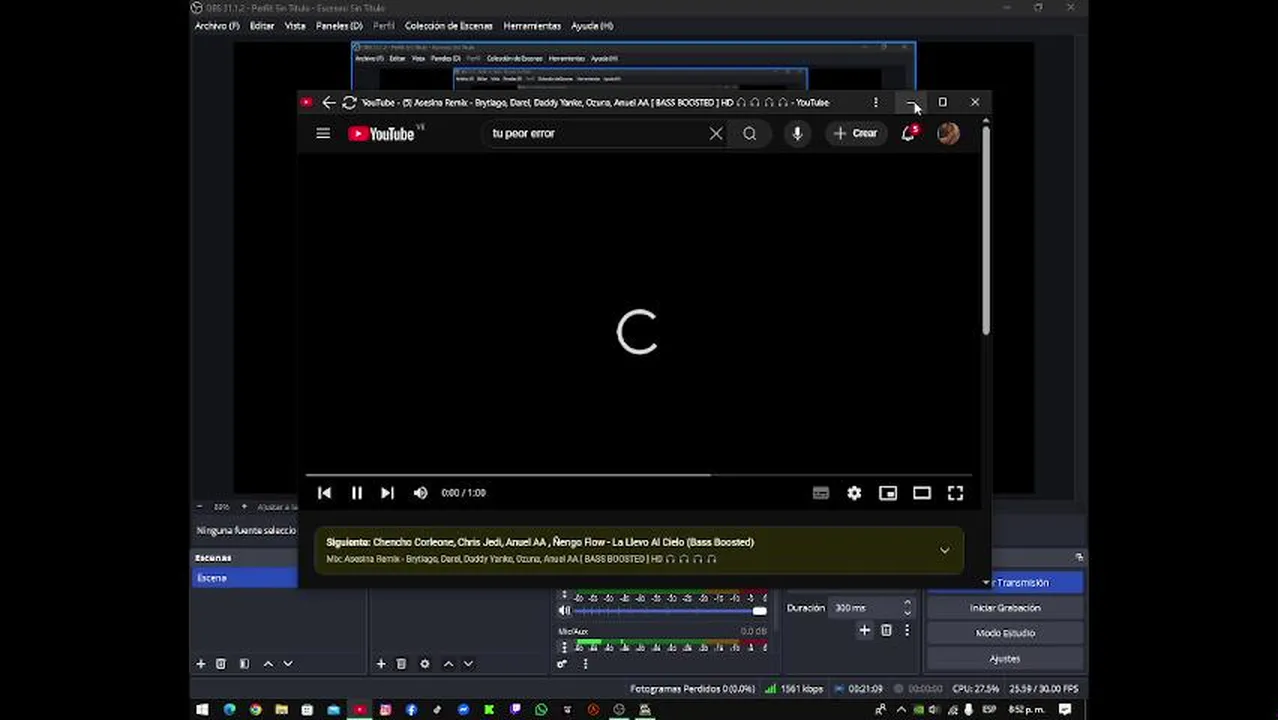Pause the YouTube video
Viewport: 1278px width, 720px height.
pyautogui.click(x=356, y=493)
